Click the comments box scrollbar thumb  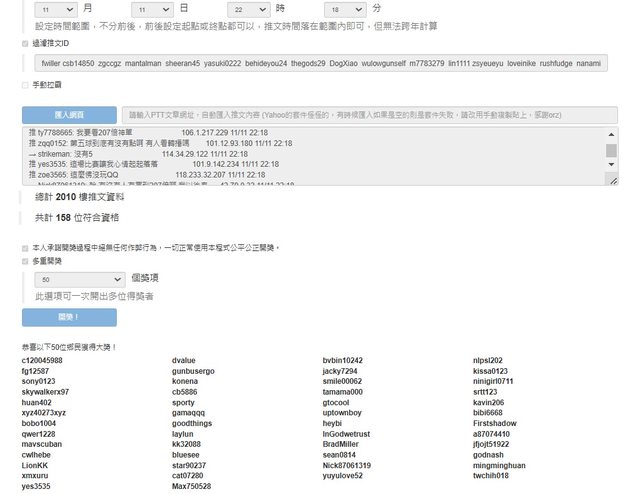click(x=611, y=150)
